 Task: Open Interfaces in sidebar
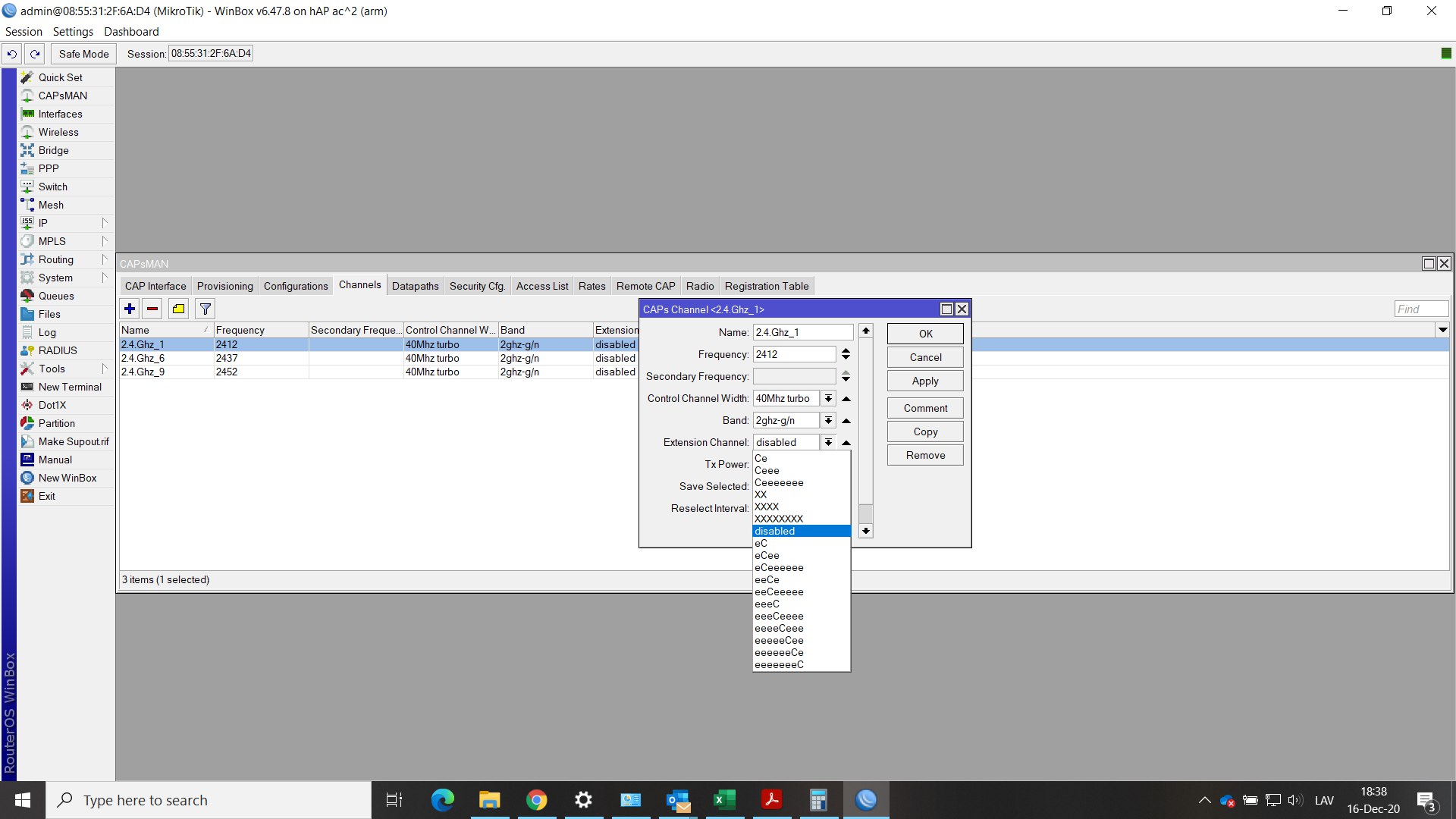point(60,114)
